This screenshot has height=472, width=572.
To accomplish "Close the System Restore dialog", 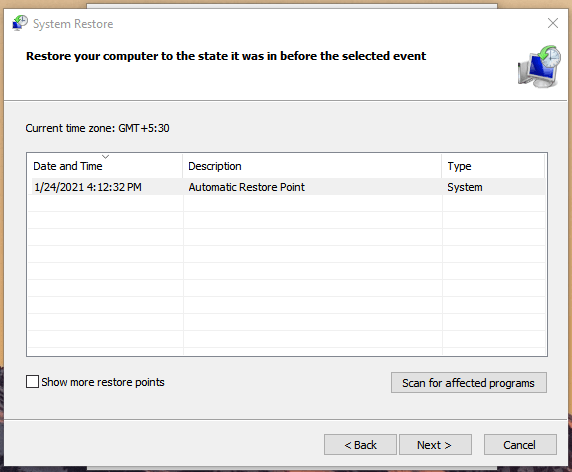I will (x=553, y=23).
